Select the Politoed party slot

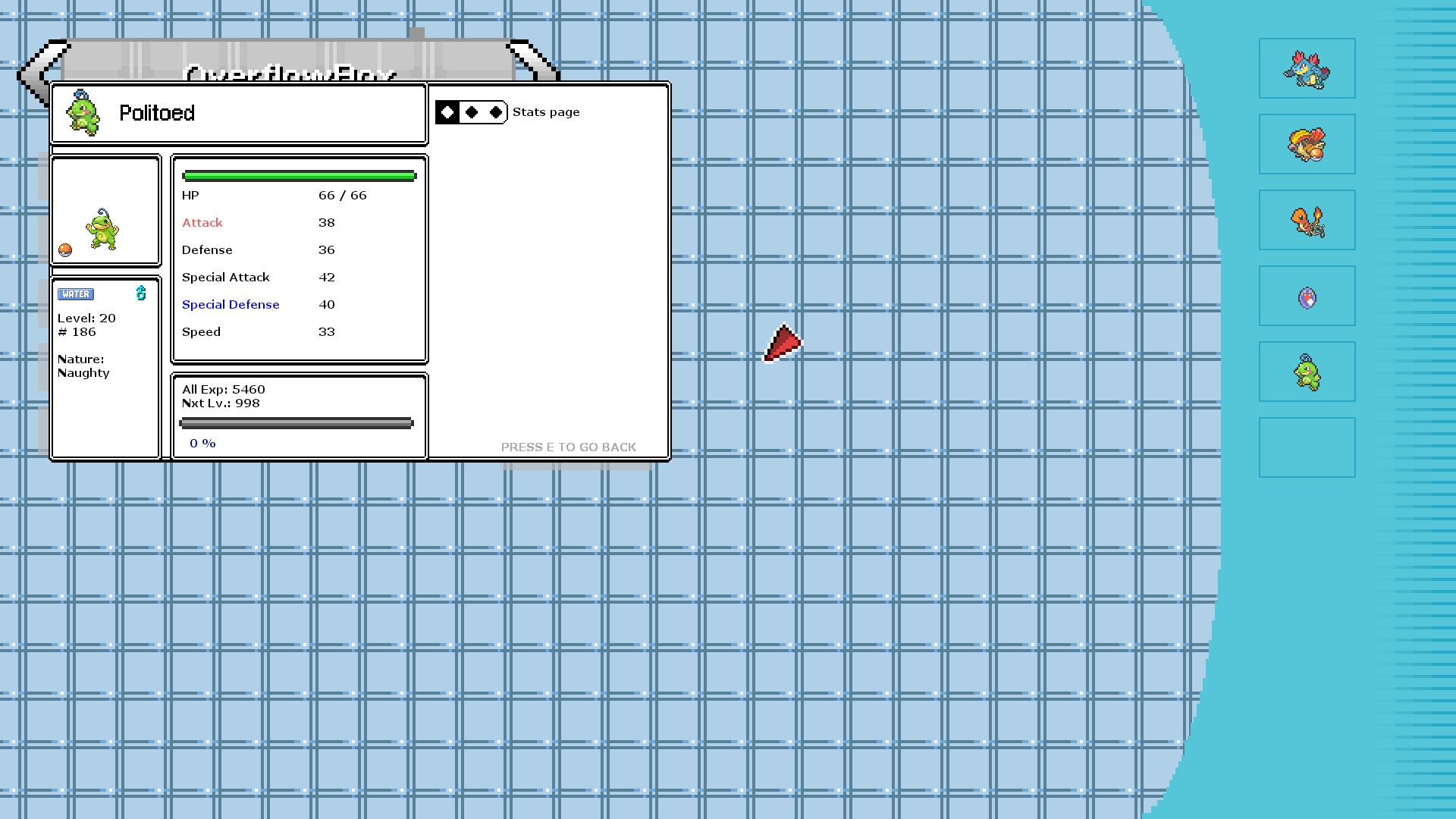pyautogui.click(x=1307, y=372)
